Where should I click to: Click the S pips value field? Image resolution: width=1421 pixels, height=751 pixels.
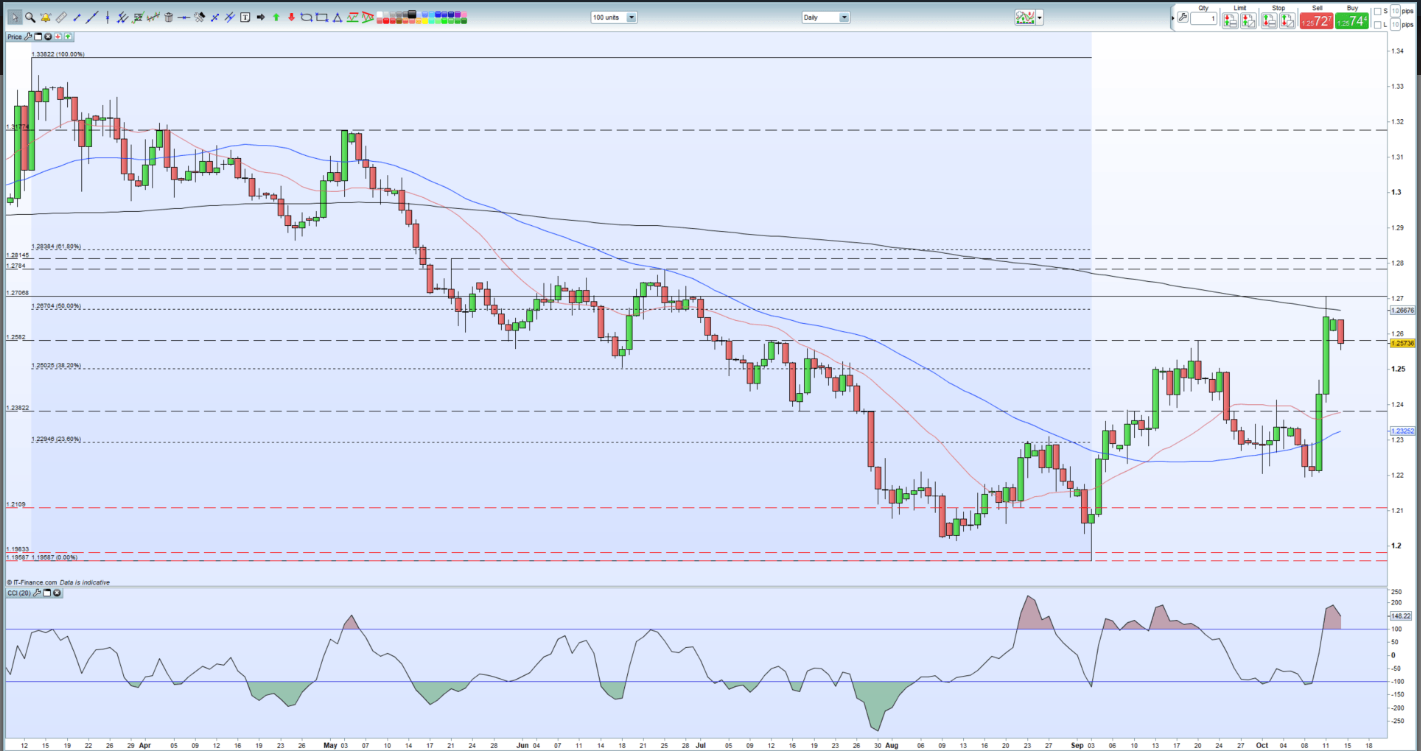point(1395,11)
